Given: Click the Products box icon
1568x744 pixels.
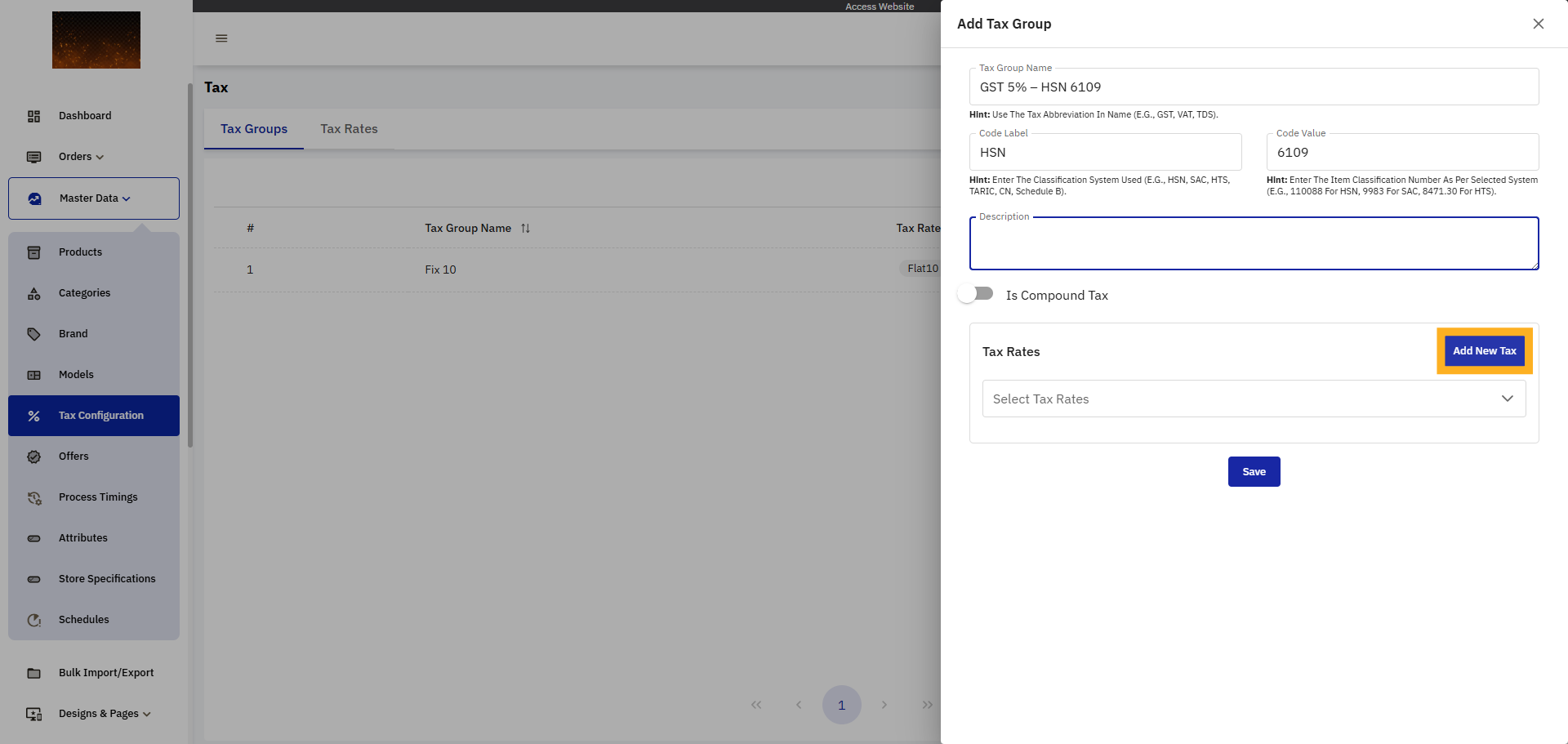Looking at the screenshot, I should pyautogui.click(x=33, y=252).
